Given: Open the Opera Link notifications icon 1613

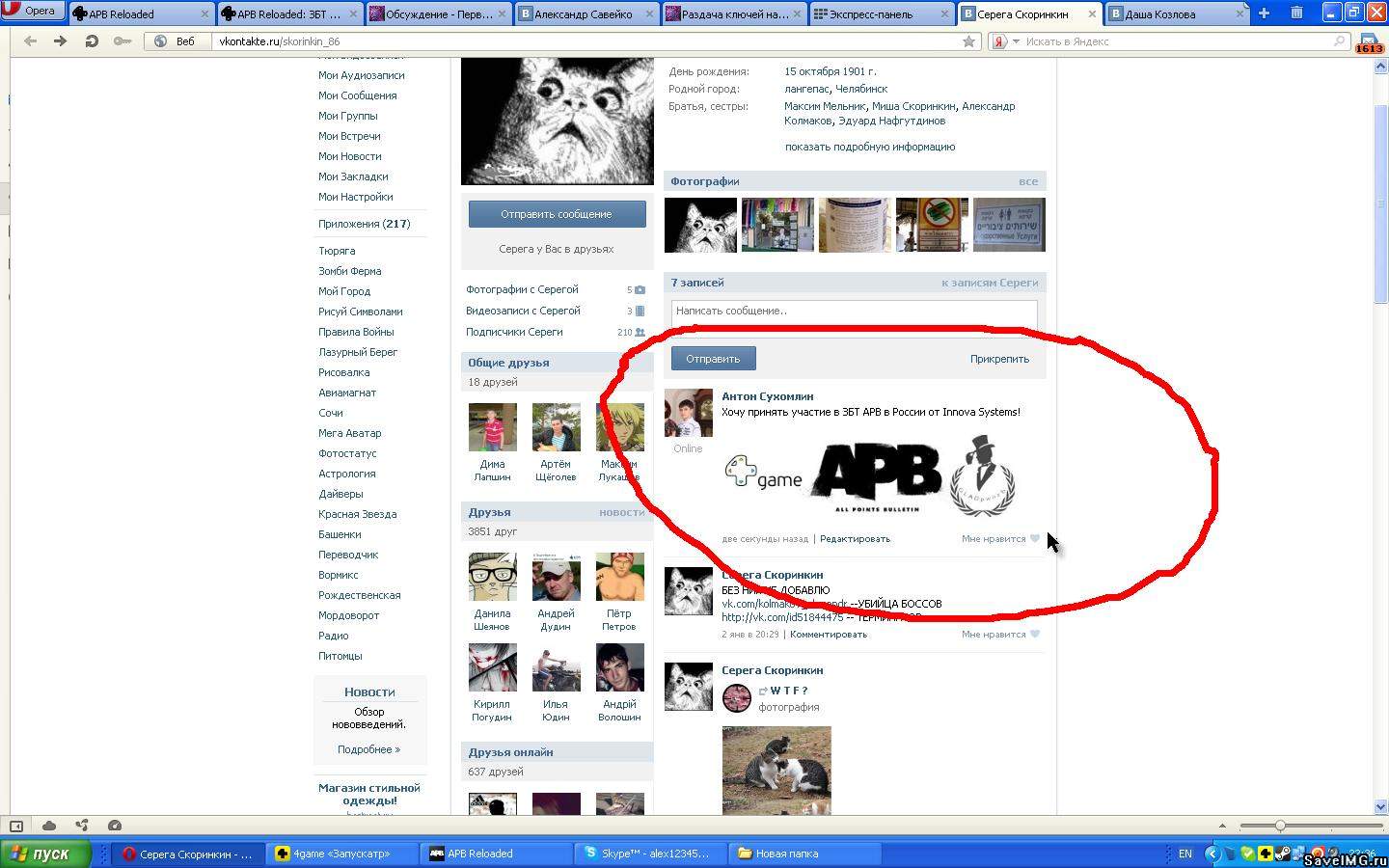Looking at the screenshot, I should pyautogui.click(x=1369, y=42).
